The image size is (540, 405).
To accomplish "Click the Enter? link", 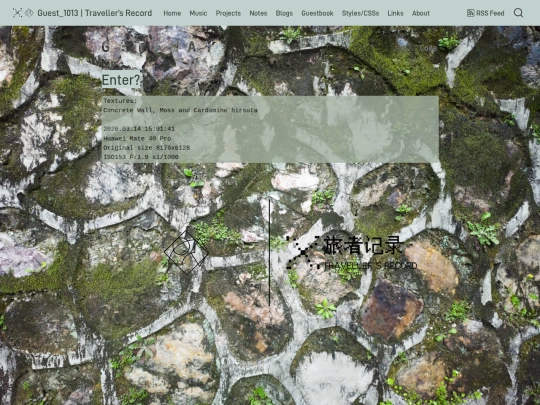I will pyautogui.click(x=121, y=80).
